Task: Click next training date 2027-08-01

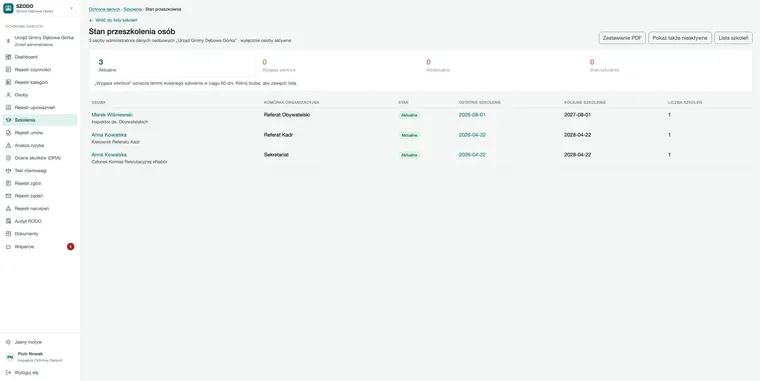Action: click(577, 115)
